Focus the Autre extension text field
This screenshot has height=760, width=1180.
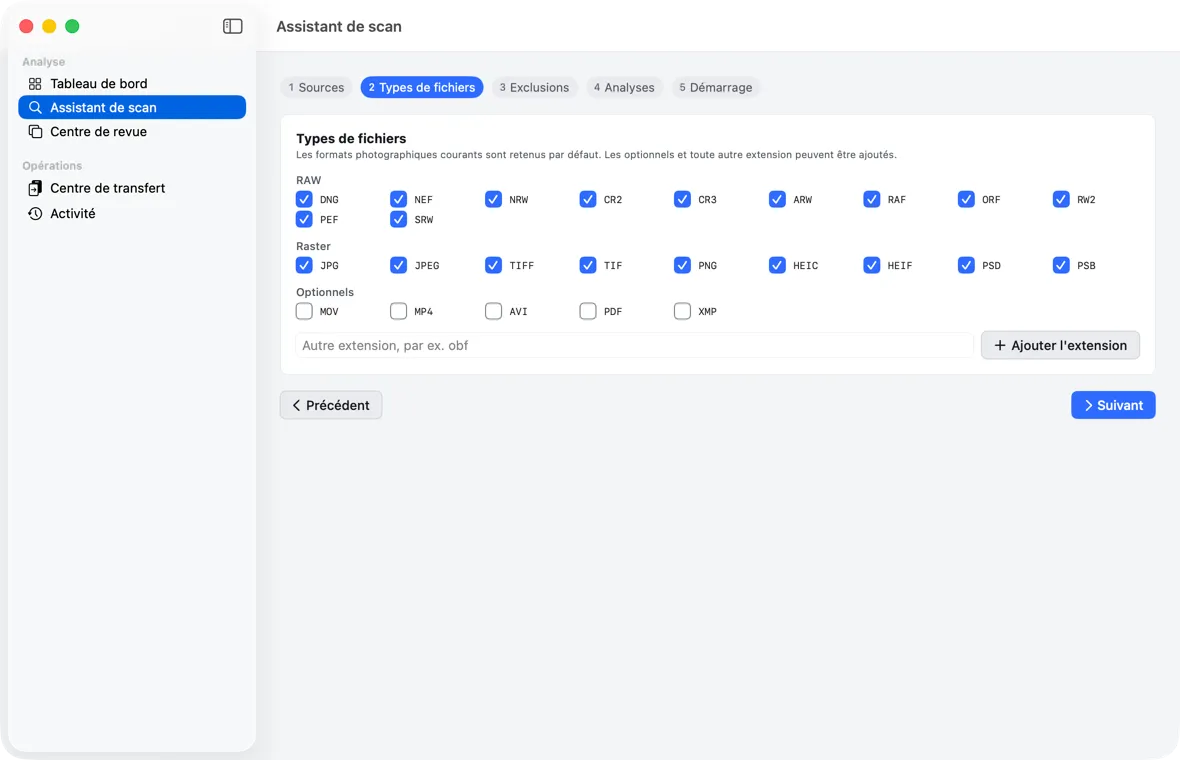pyautogui.click(x=634, y=345)
